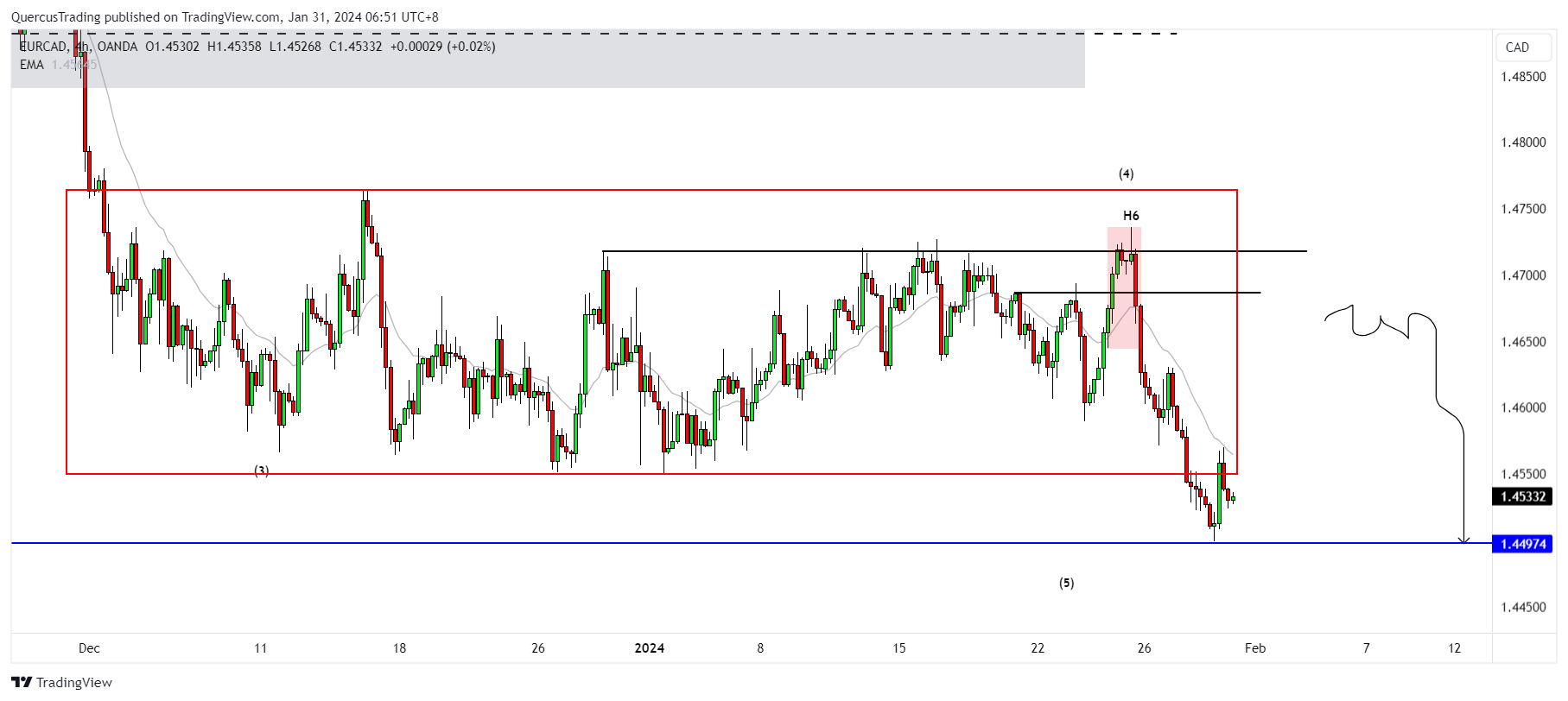Click date label 7 on time axis

(1366, 648)
